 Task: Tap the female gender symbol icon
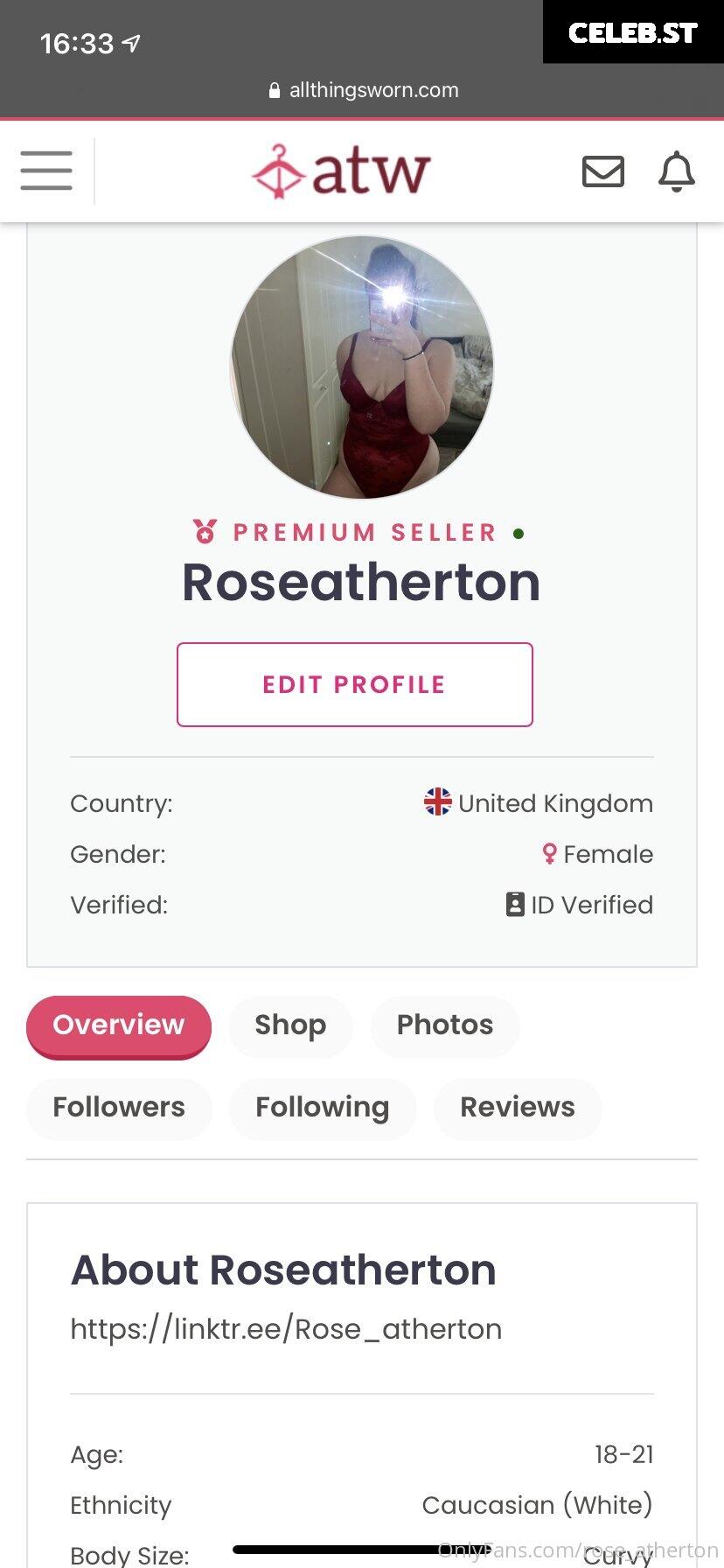click(549, 853)
